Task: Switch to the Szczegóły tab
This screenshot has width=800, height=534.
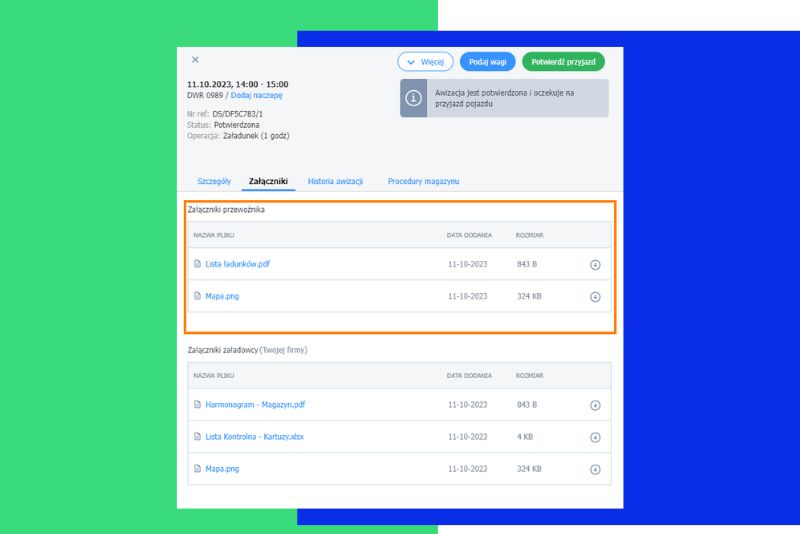Action: pyautogui.click(x=214, y=181)
